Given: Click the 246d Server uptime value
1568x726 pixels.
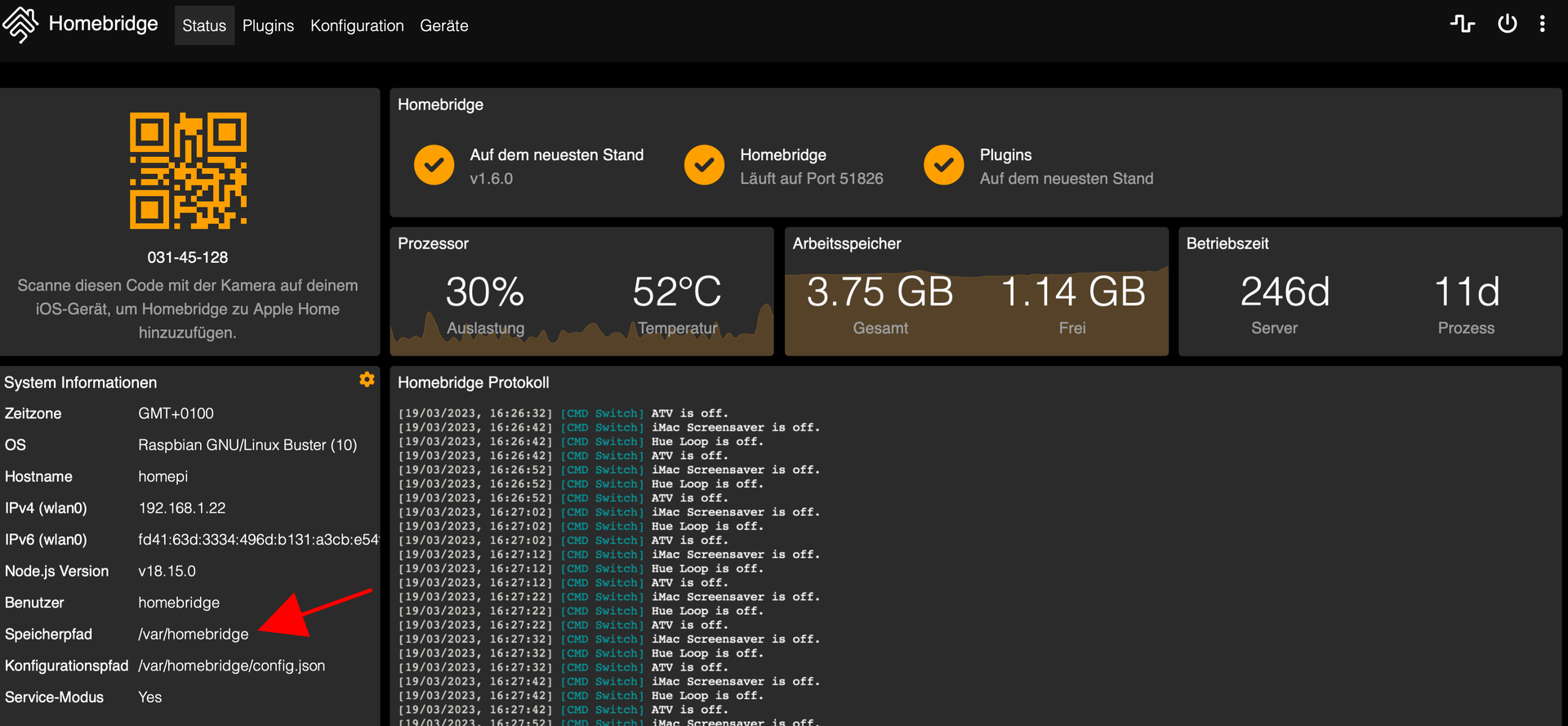Looking at the screenshot, I should click(1285, 292).
